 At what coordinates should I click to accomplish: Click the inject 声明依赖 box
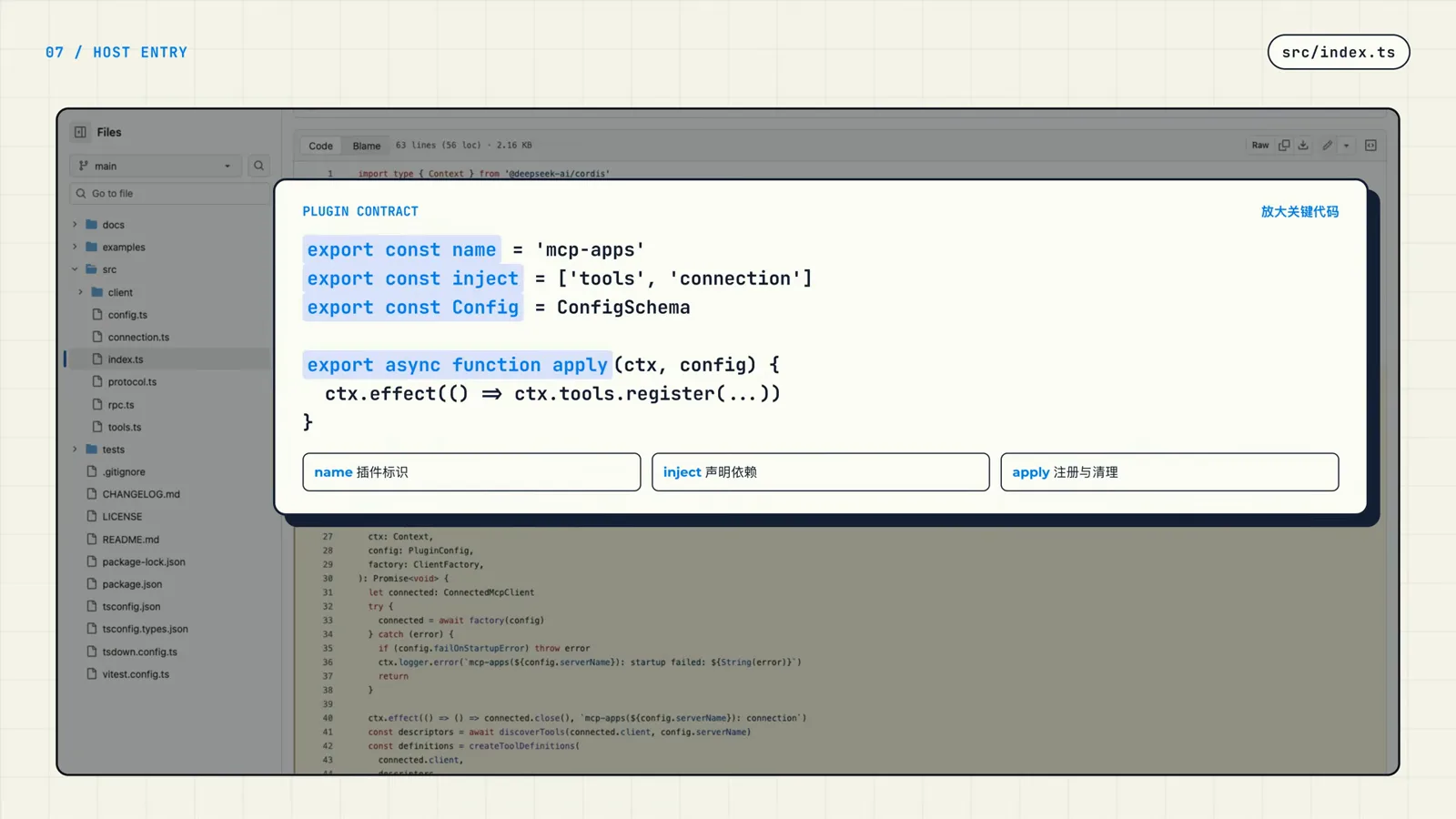(x=820, y=472)
